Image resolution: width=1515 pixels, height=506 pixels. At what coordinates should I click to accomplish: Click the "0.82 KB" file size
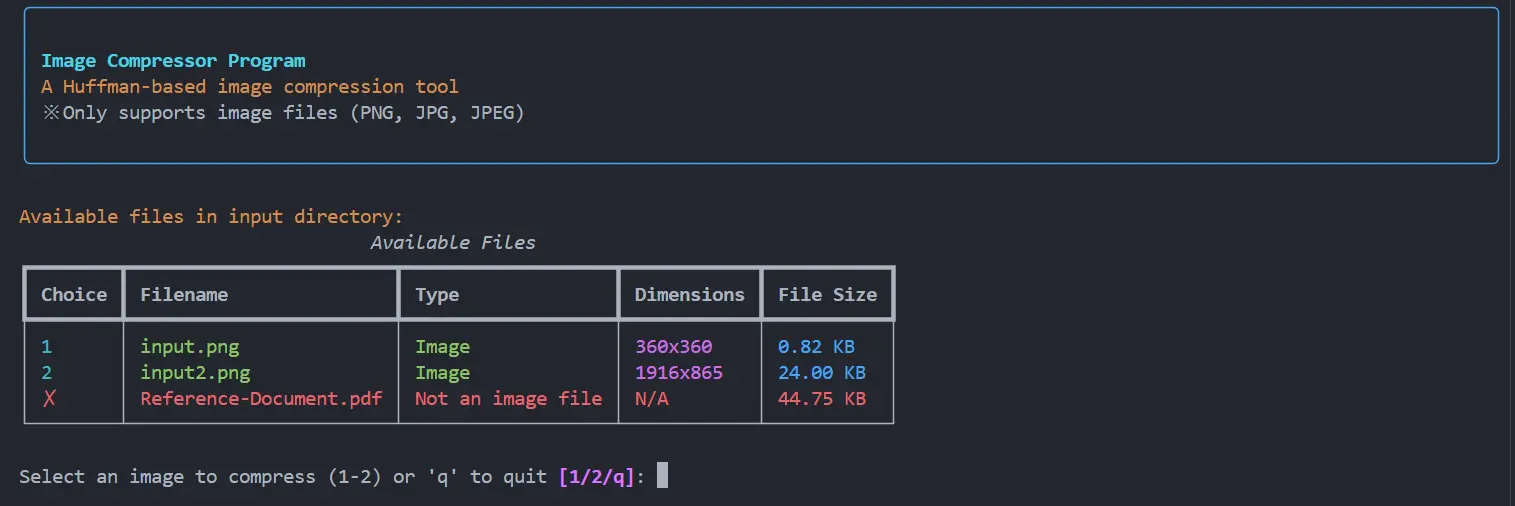pyautogui.click(x=817, y=347)
